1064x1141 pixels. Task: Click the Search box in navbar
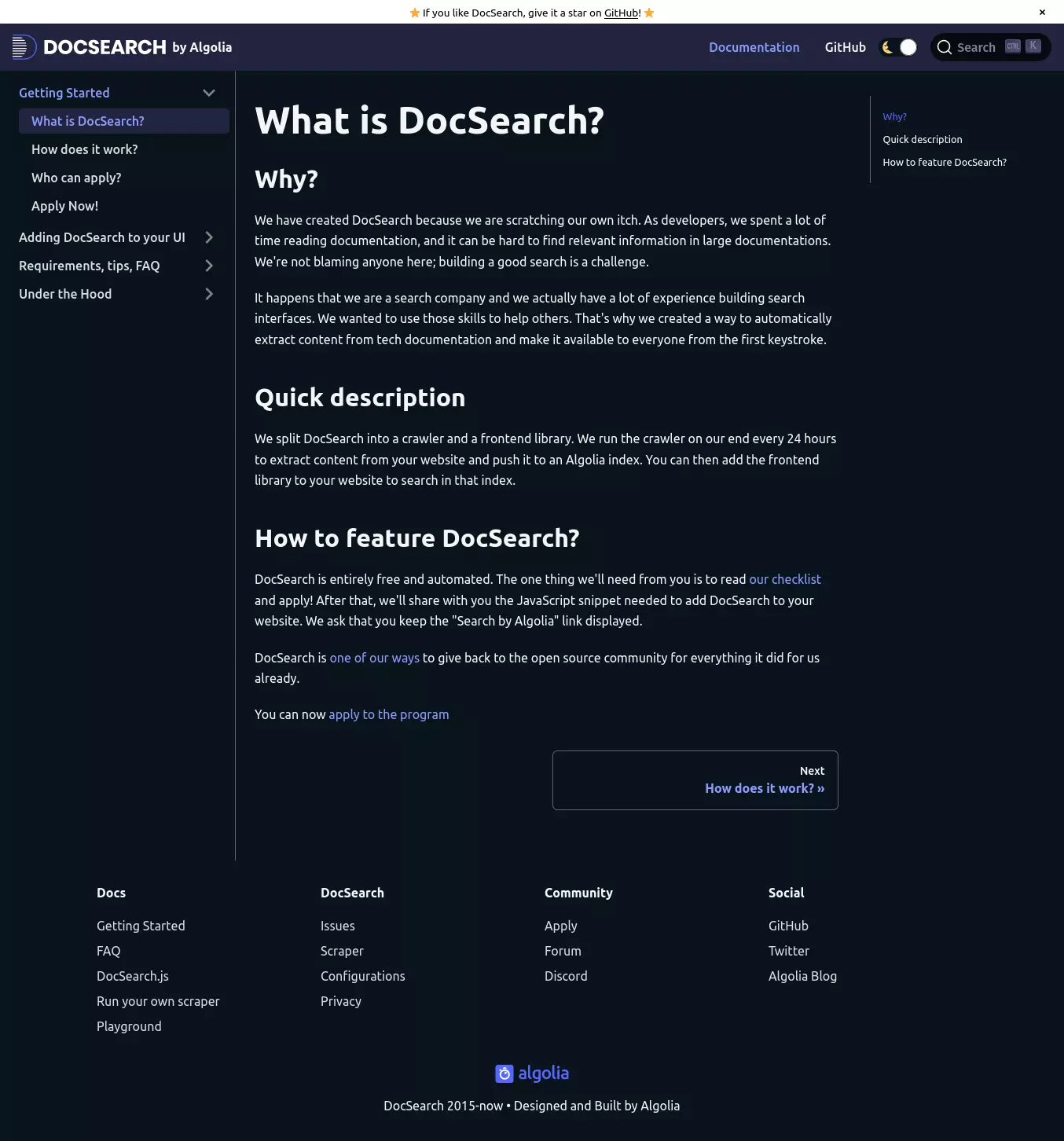[x=990, y=47]
